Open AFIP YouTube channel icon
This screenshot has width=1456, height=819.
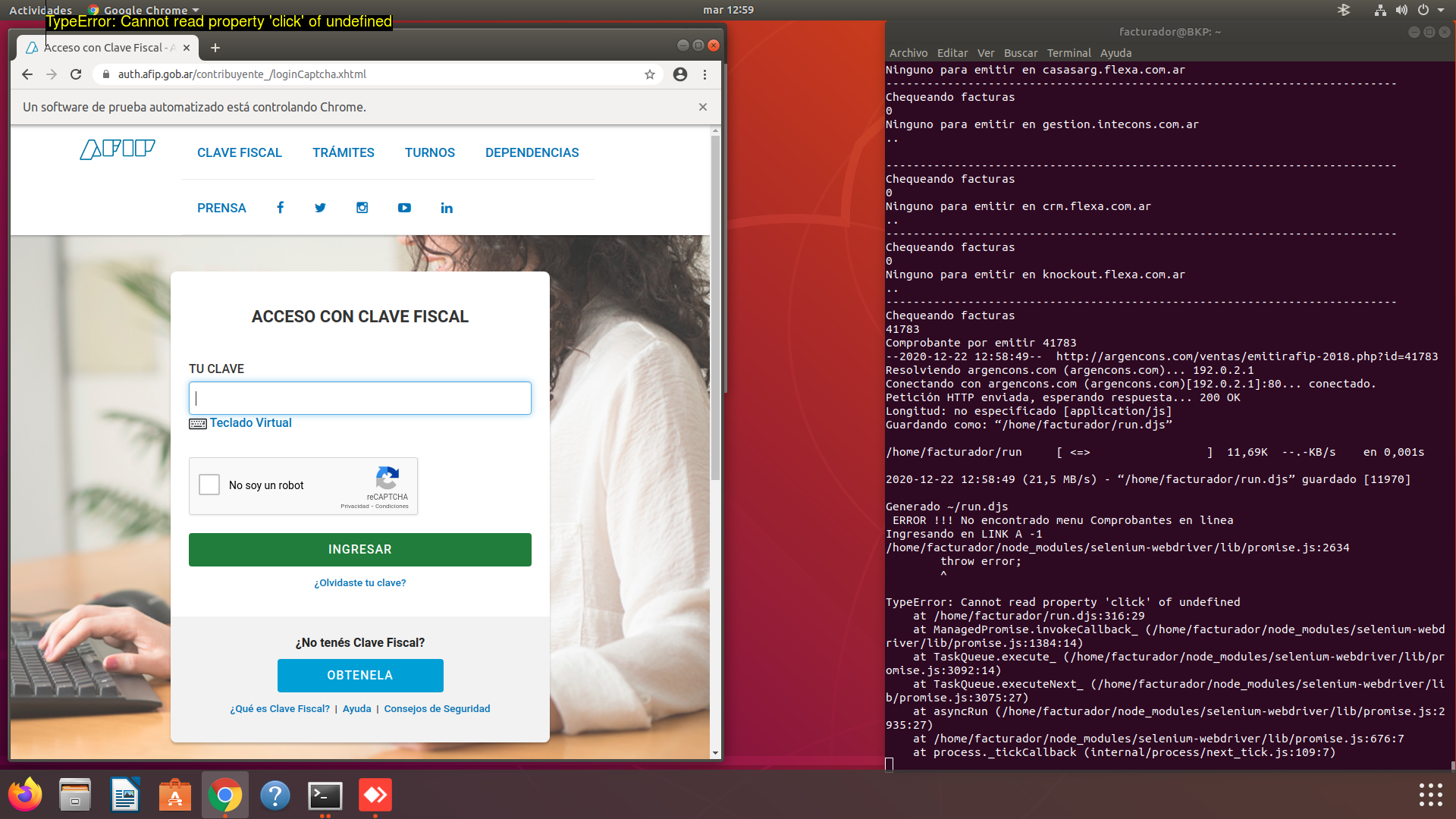tap(404, 208)
